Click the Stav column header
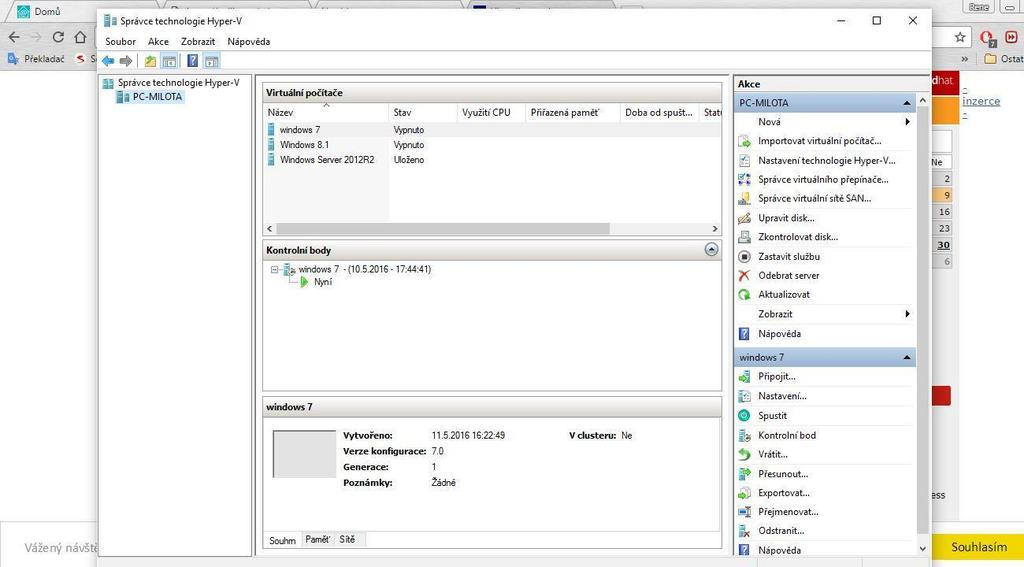The width and height of the screenshot is (1024, 567). [423, 112]
